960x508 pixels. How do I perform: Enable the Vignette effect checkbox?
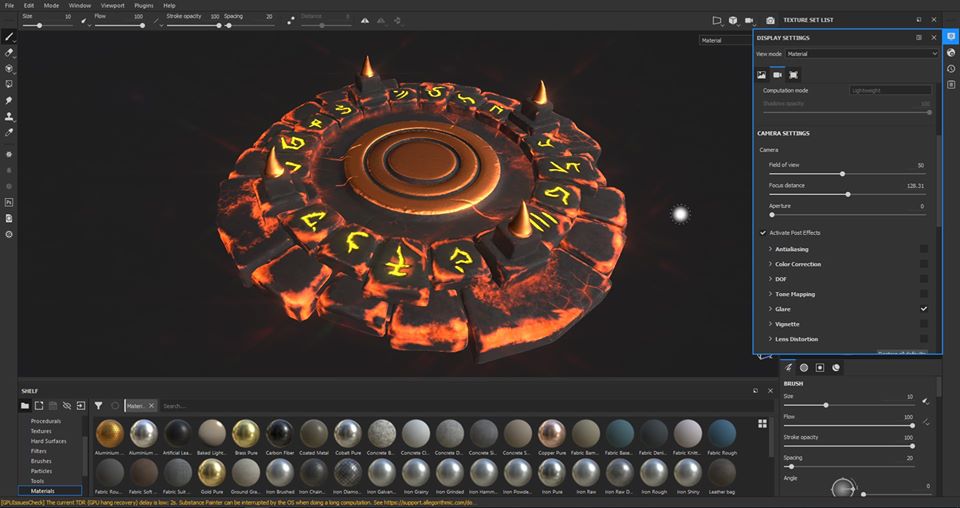pos(924,324)
